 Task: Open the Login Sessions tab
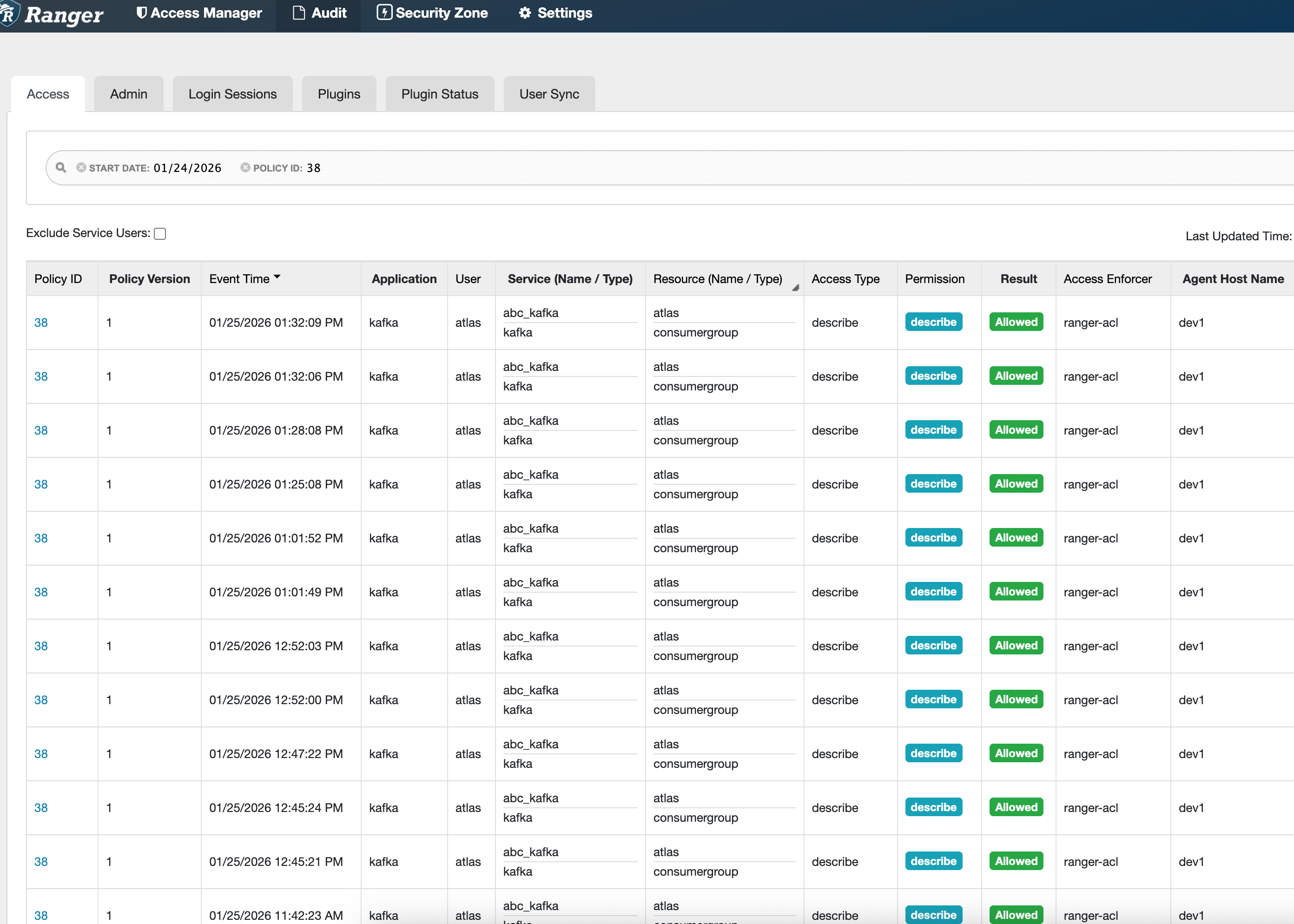tap(232, 94)
